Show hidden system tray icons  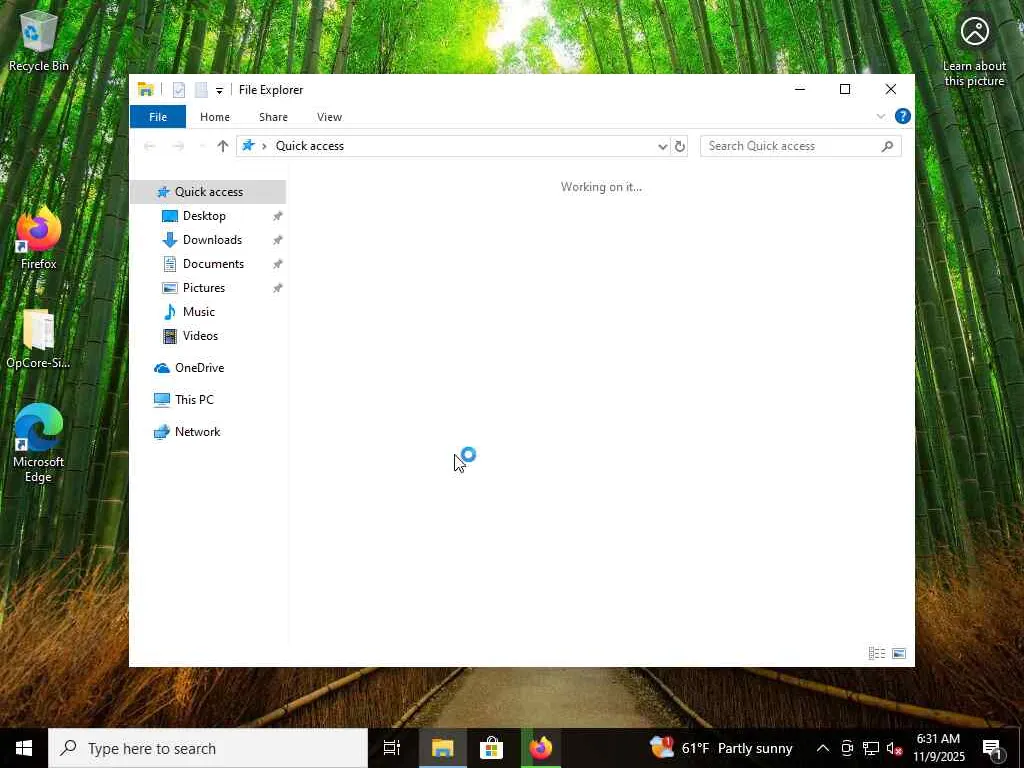point(823,748)
